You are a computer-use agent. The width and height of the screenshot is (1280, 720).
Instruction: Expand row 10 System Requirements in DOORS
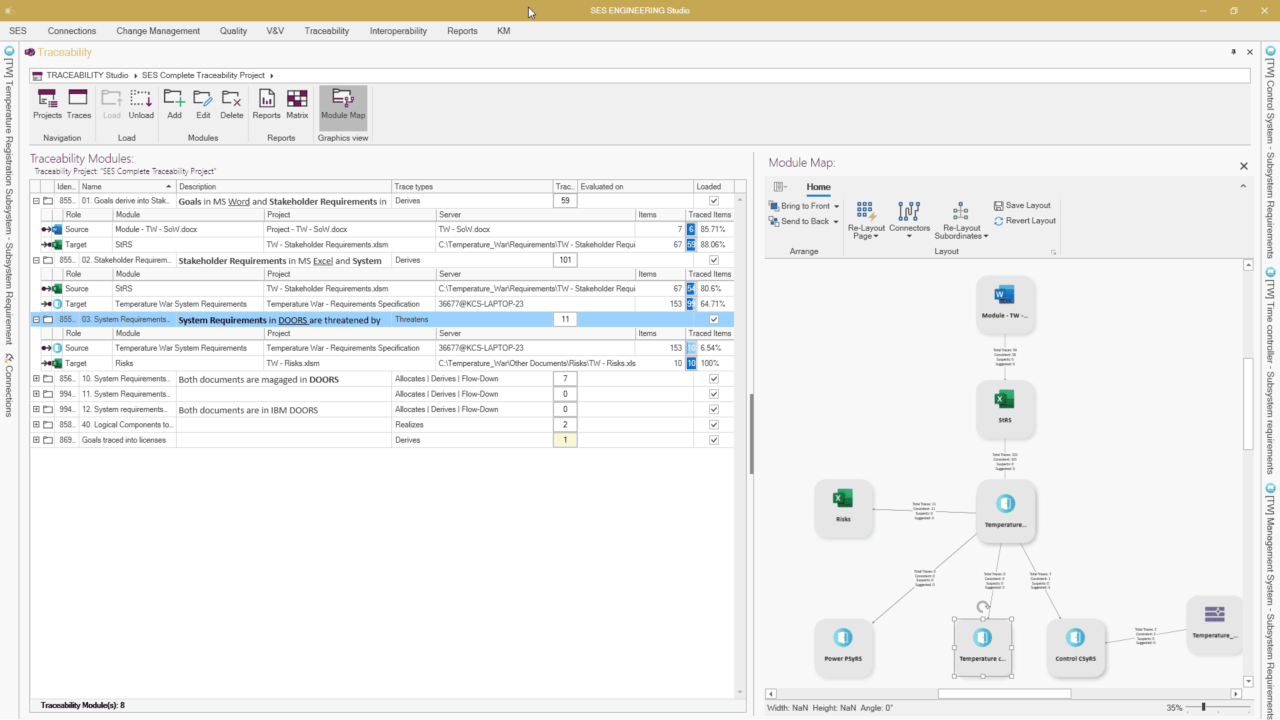35,378
